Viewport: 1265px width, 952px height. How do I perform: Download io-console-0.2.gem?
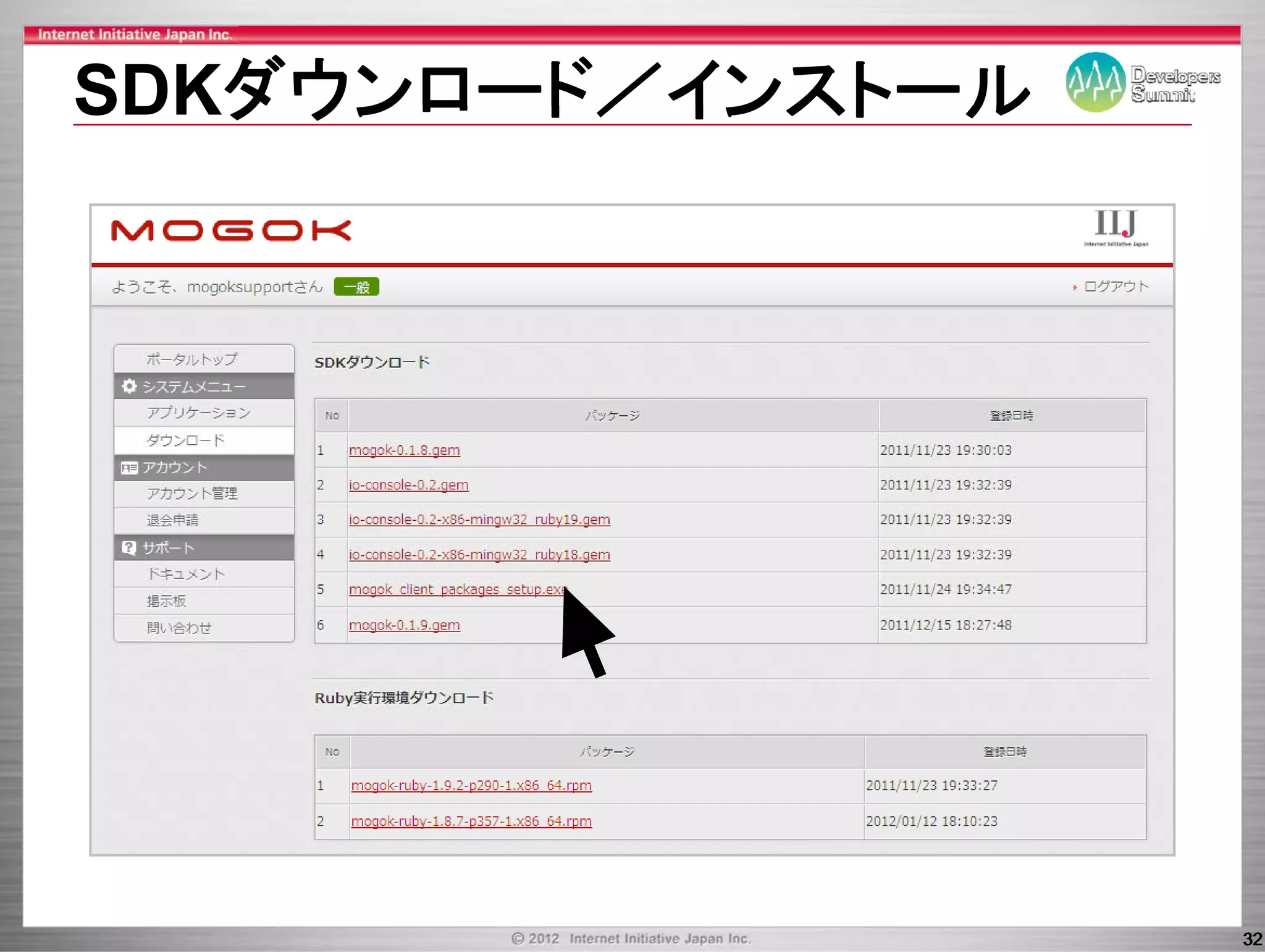(409, 485)
